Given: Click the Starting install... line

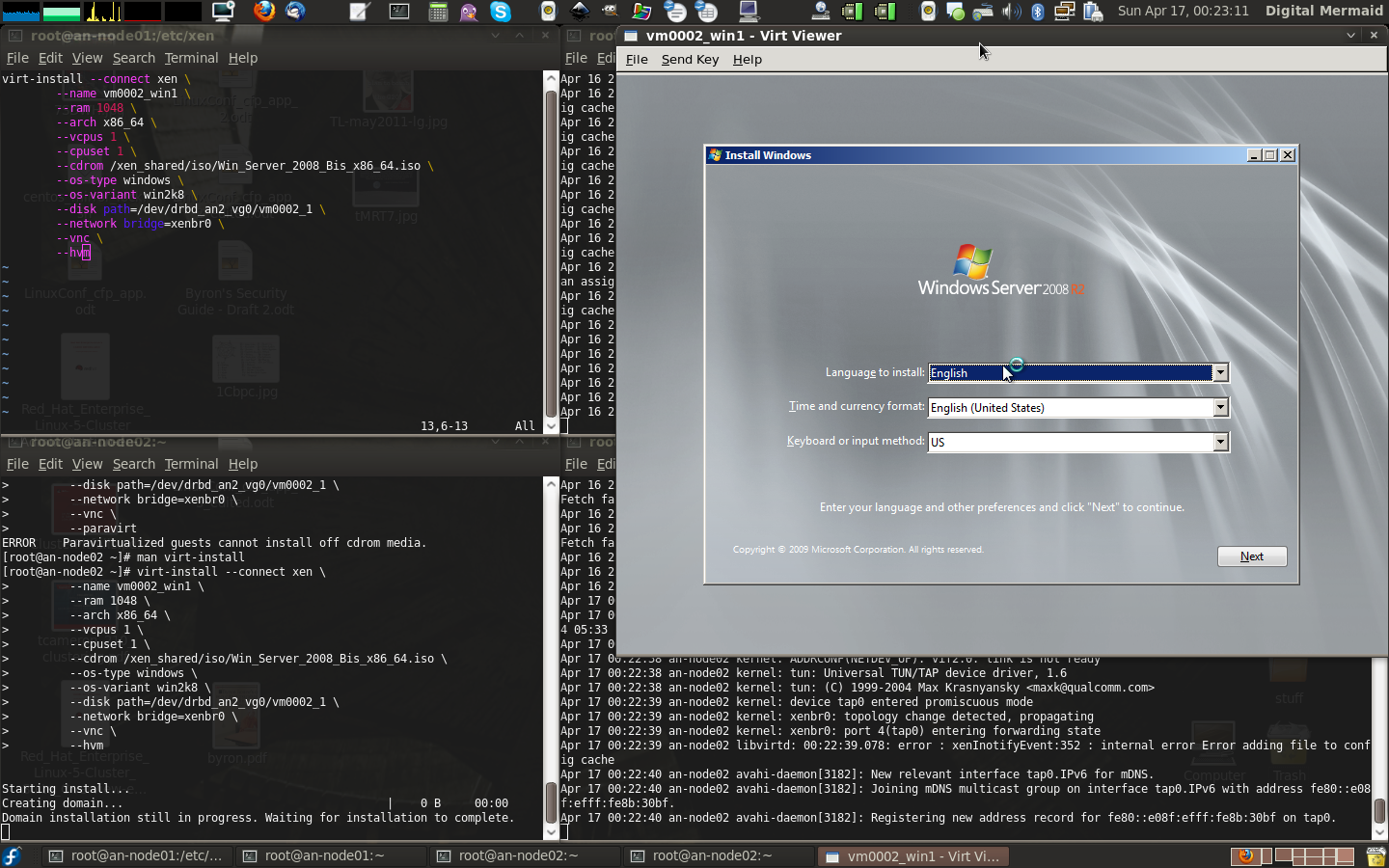Looking at the screenshot, I should pyautogui.click(x=66, y=789).
